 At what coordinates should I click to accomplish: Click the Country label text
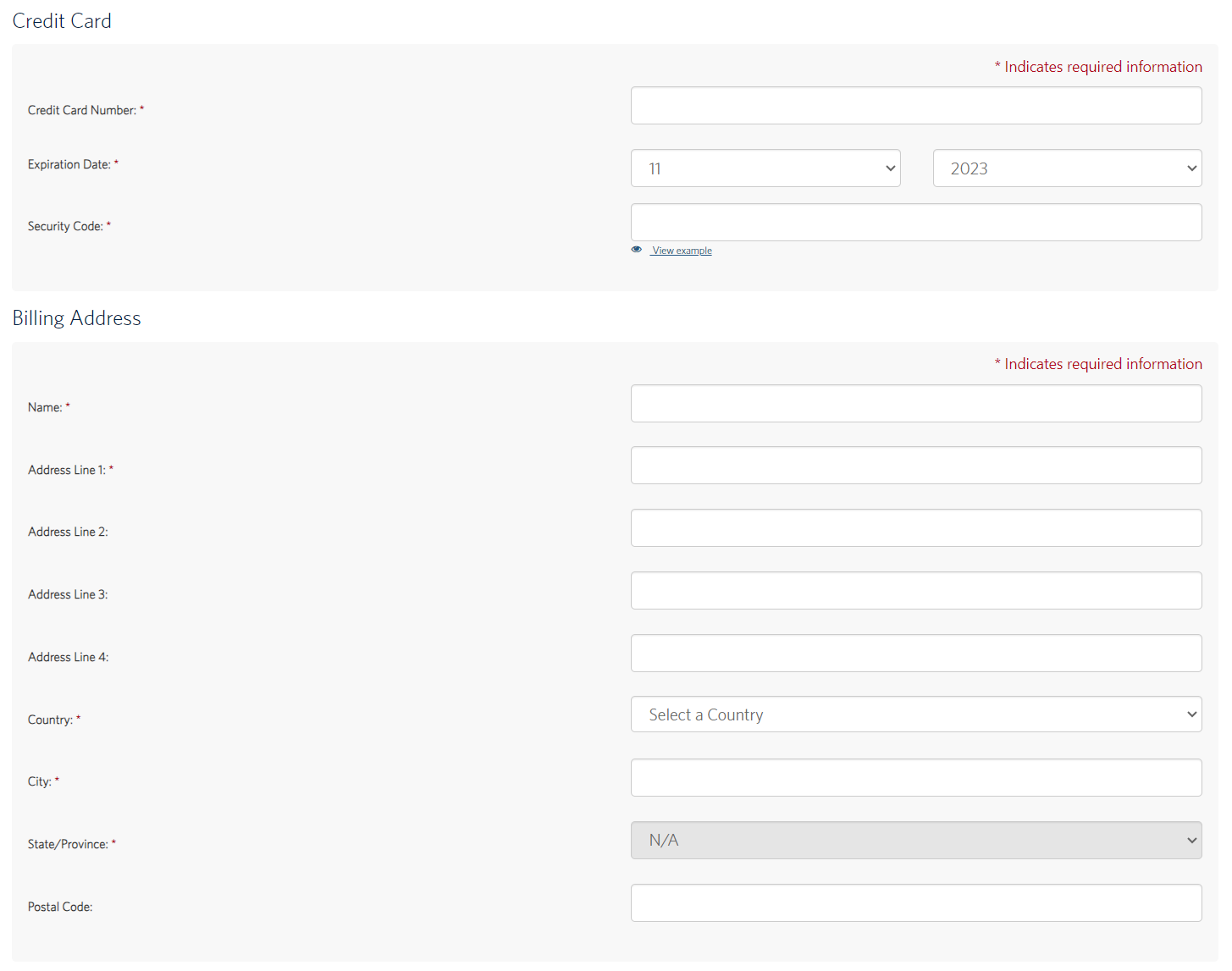point(50,720)
